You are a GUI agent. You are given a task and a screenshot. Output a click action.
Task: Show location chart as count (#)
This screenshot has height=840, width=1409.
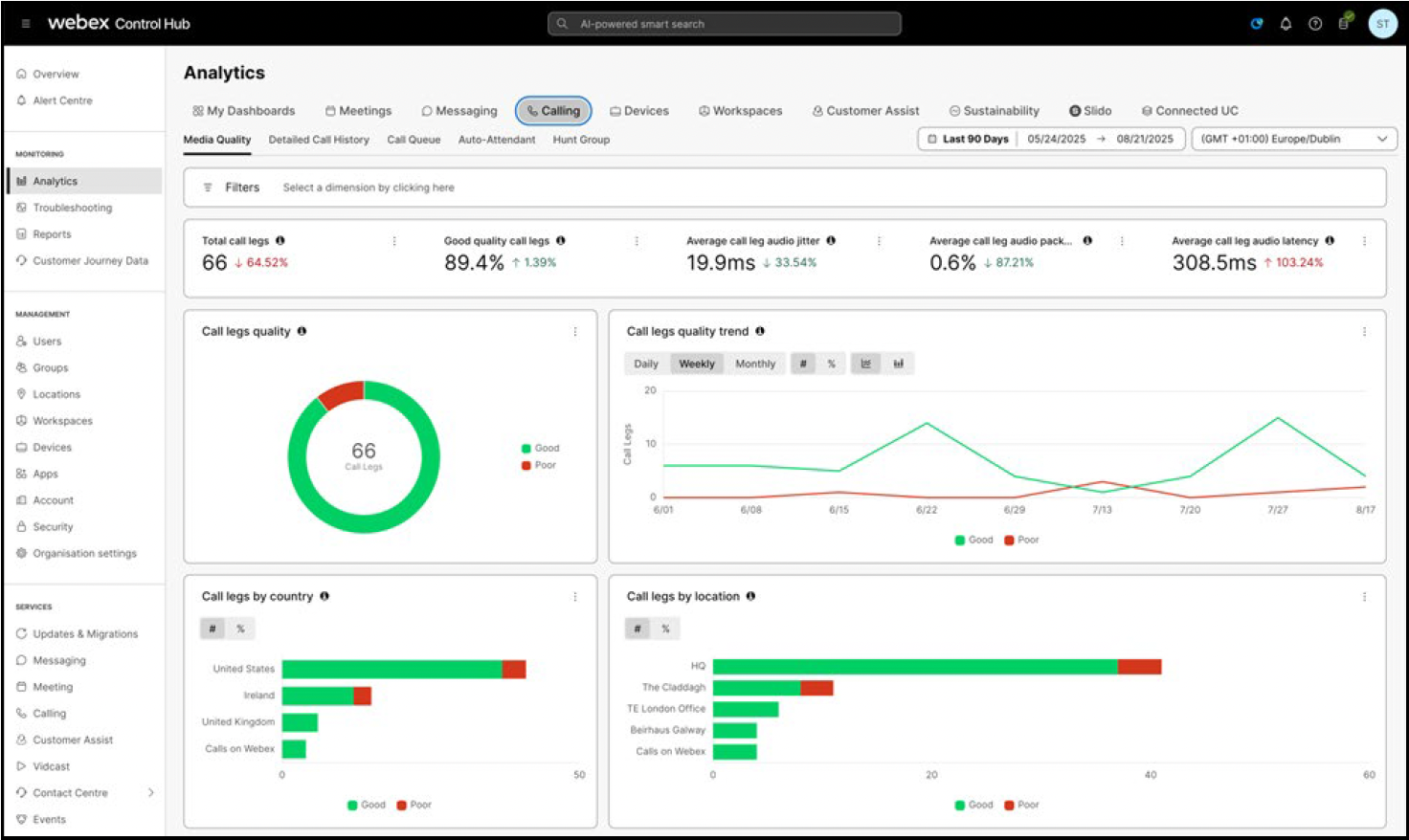(637, 629)
